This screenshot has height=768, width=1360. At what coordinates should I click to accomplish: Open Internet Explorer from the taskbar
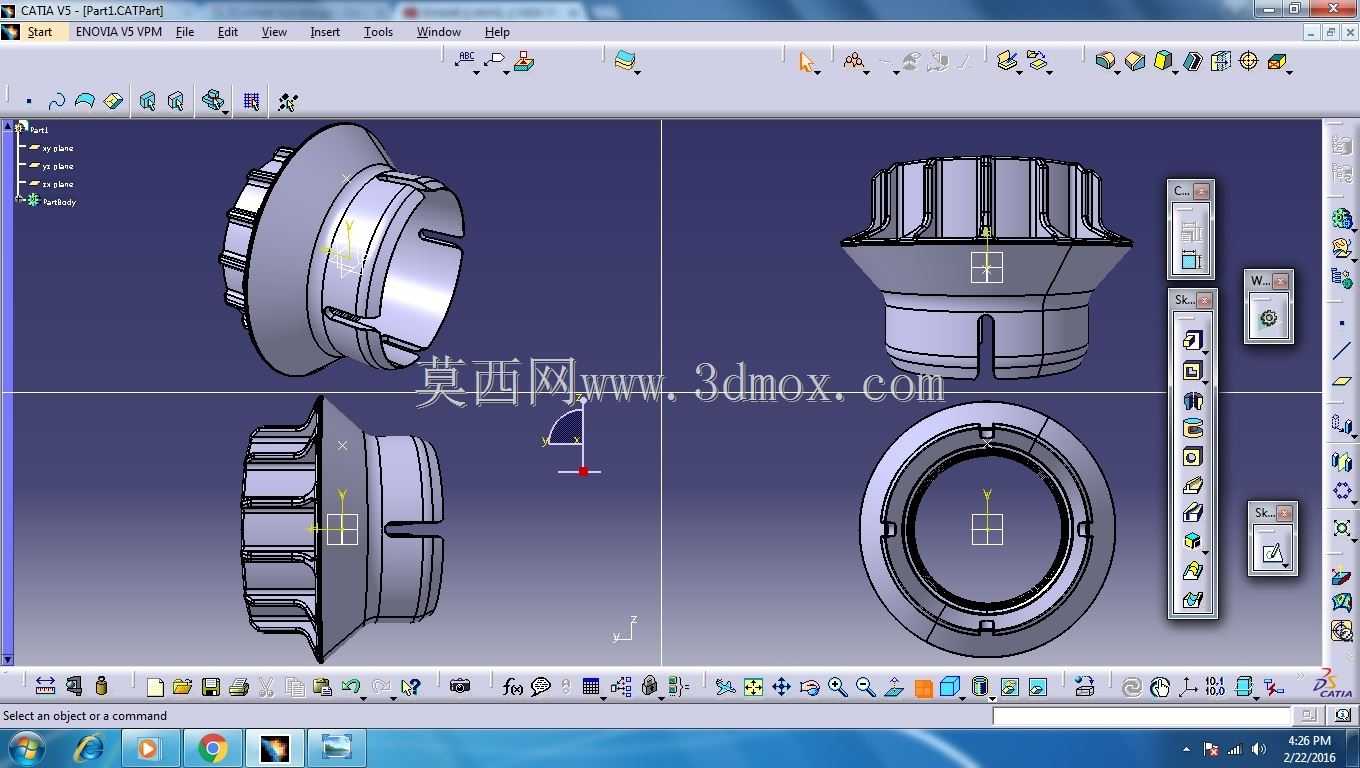point(90,748)
